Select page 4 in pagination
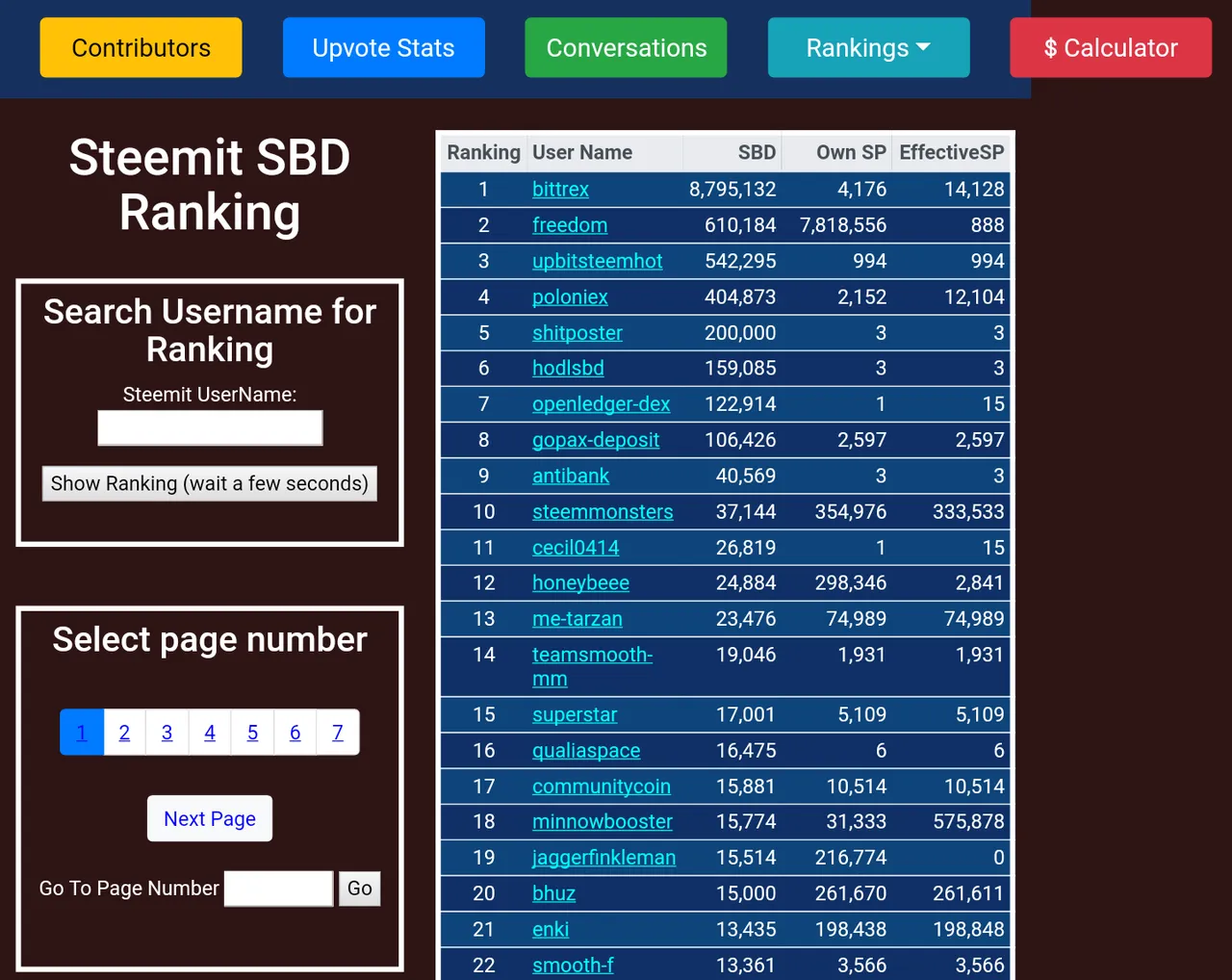Viewport: 1232px width, 980px height. click(210, 733)
